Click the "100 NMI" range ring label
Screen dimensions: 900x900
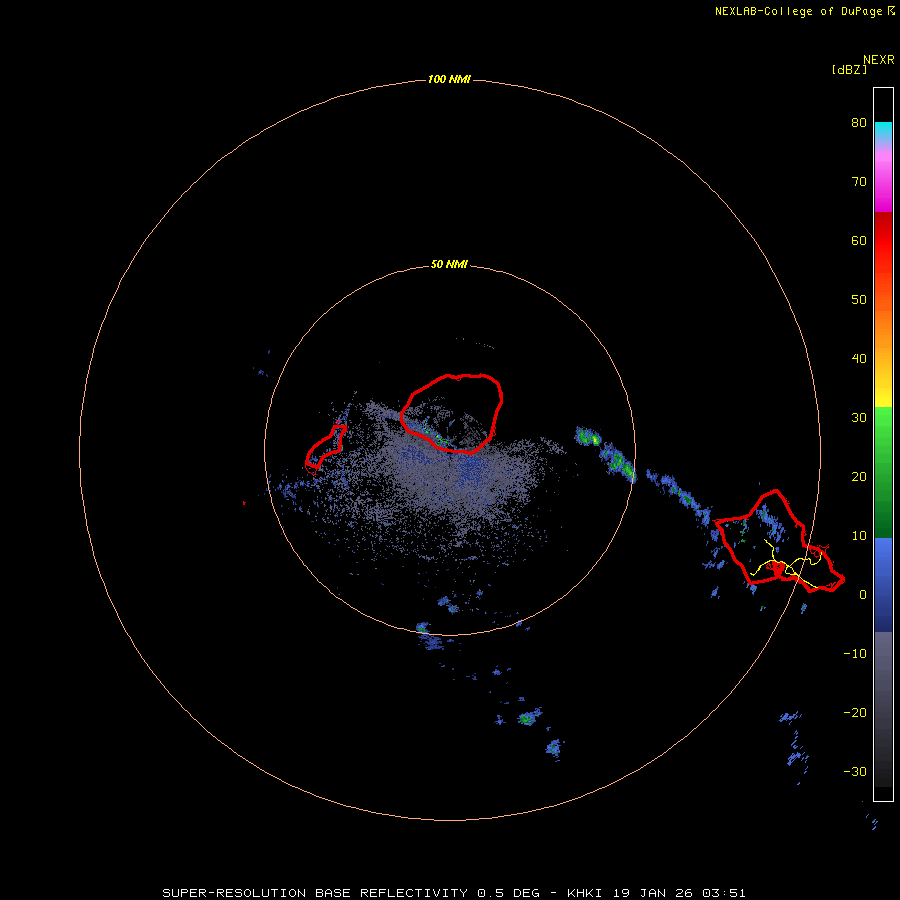pyautogui.click(x=449, y=79)
